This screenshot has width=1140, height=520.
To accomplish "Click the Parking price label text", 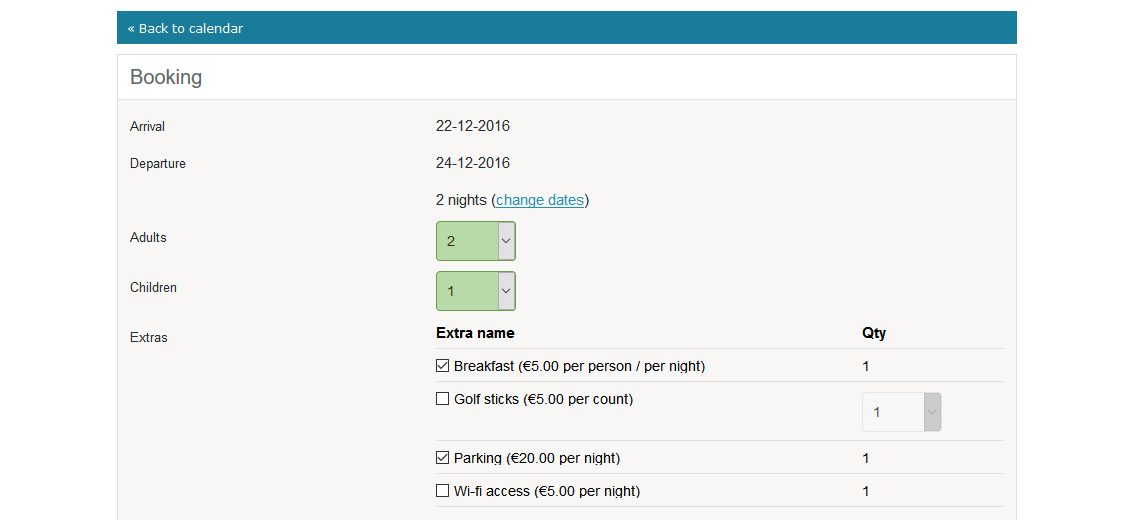I will (537, 458).
